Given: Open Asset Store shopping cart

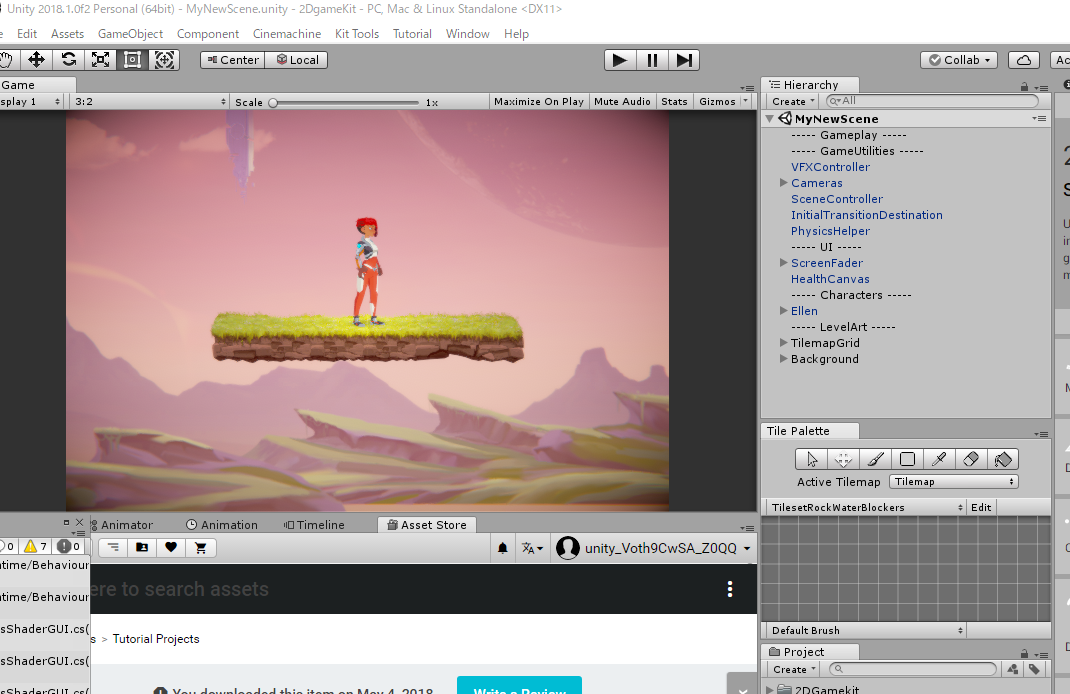Looking at the screenshot, I should click(201, 547).
